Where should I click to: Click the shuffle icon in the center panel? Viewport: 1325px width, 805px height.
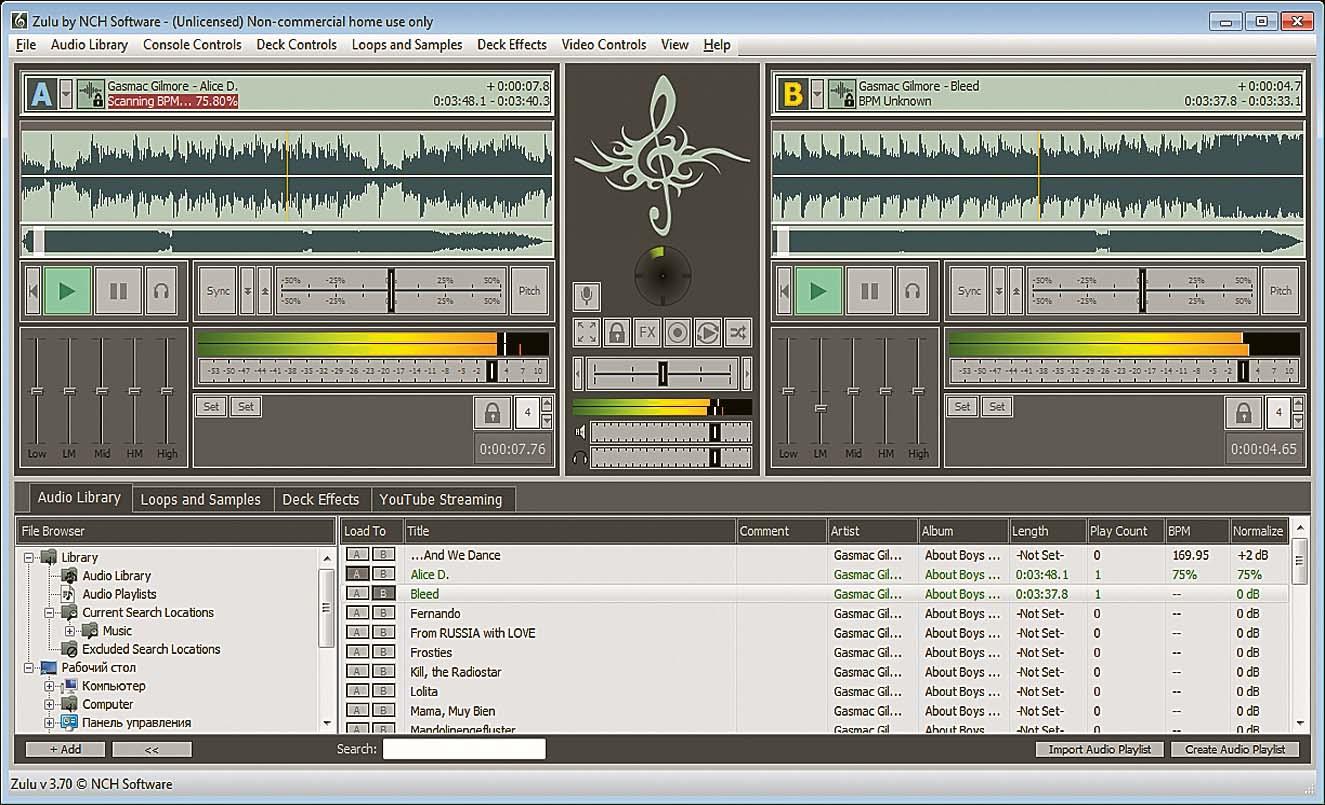pyautogui.click(x=737, y=332)
